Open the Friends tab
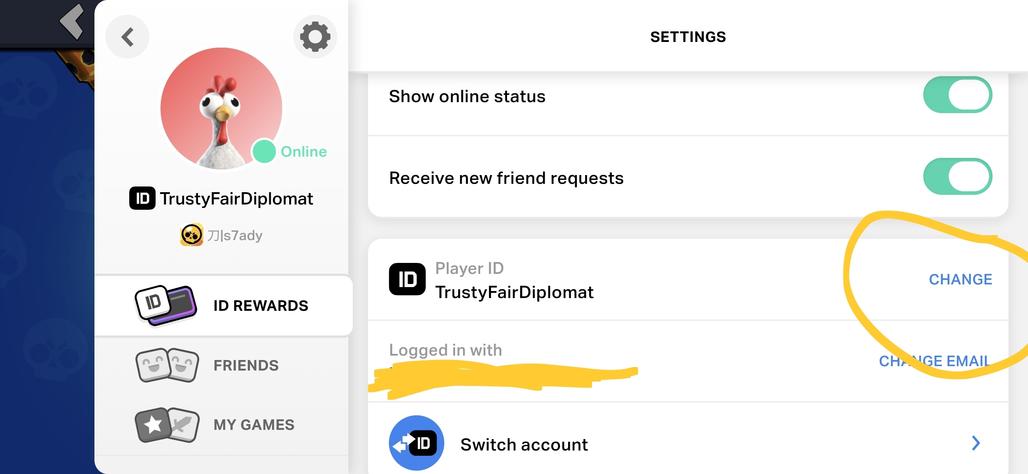1028x474 pixels. point(245,366)
